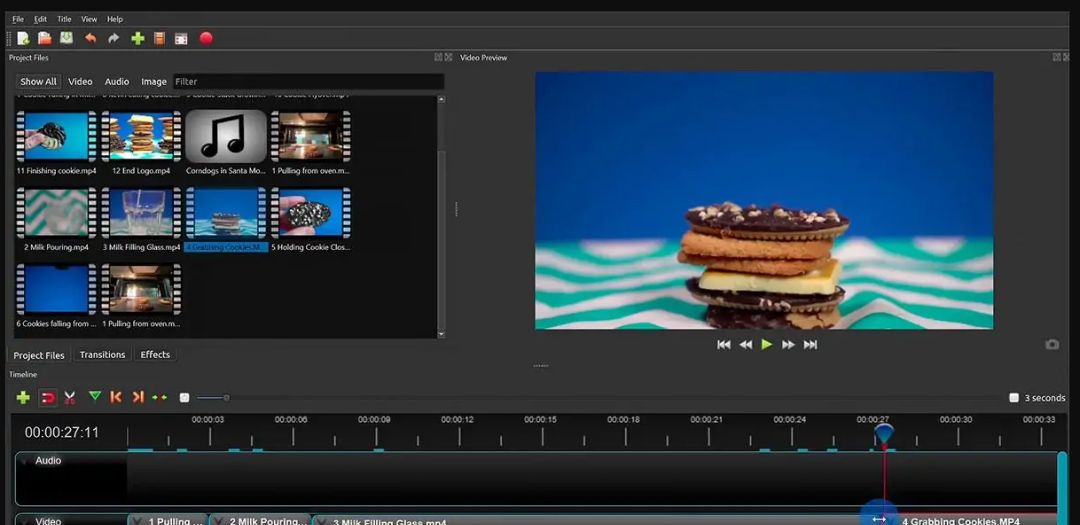Switch to the Transitions tab
This screenshot has width=1080, height=525.
(x=103, y=355)
